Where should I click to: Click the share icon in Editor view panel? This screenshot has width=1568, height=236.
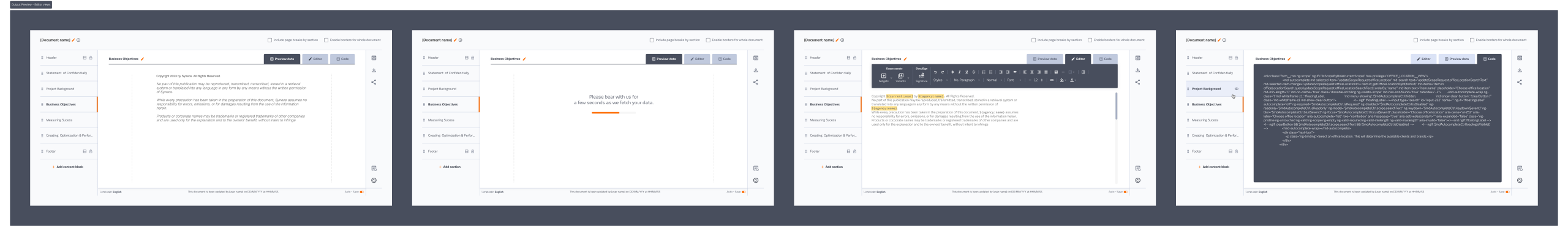click(x=1137, y=82)
